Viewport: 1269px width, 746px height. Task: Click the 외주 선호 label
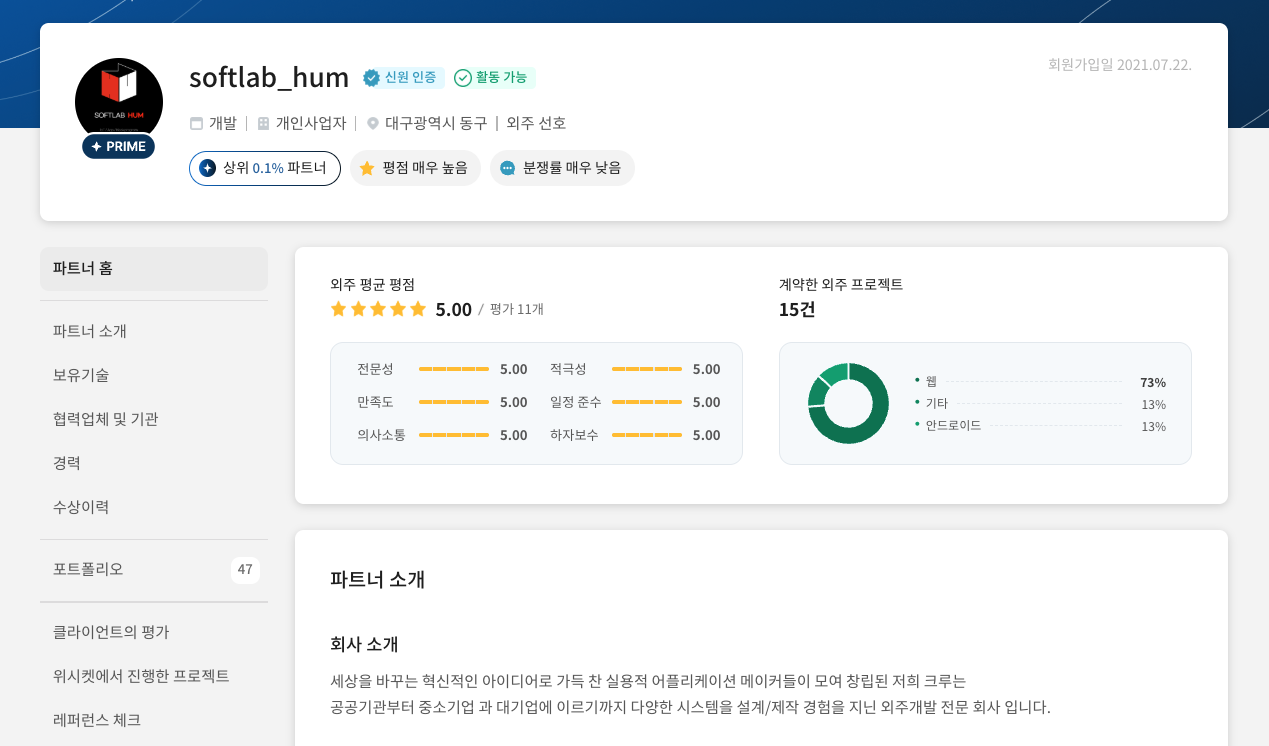(x=536, y=123)
